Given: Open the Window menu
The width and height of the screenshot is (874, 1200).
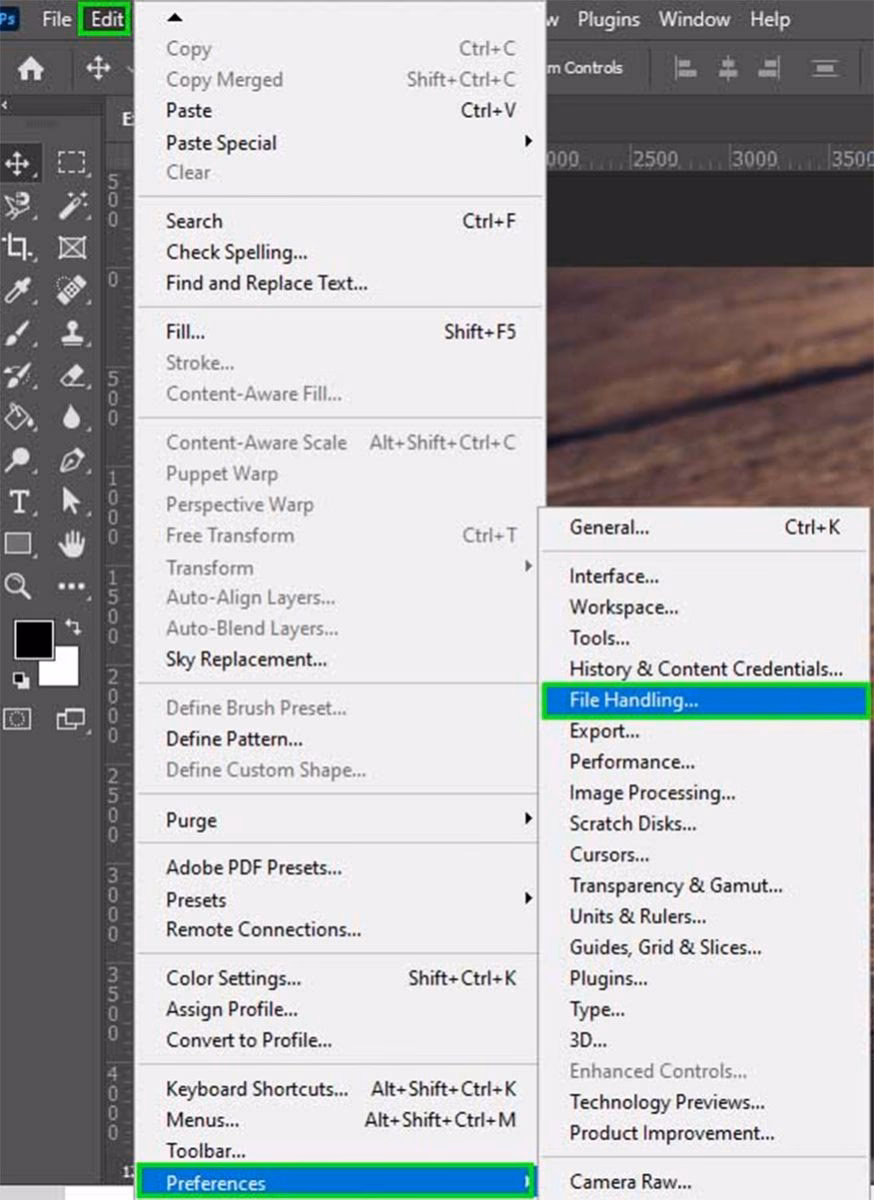Looking at the screenshot, I should (x=694, y=19).
